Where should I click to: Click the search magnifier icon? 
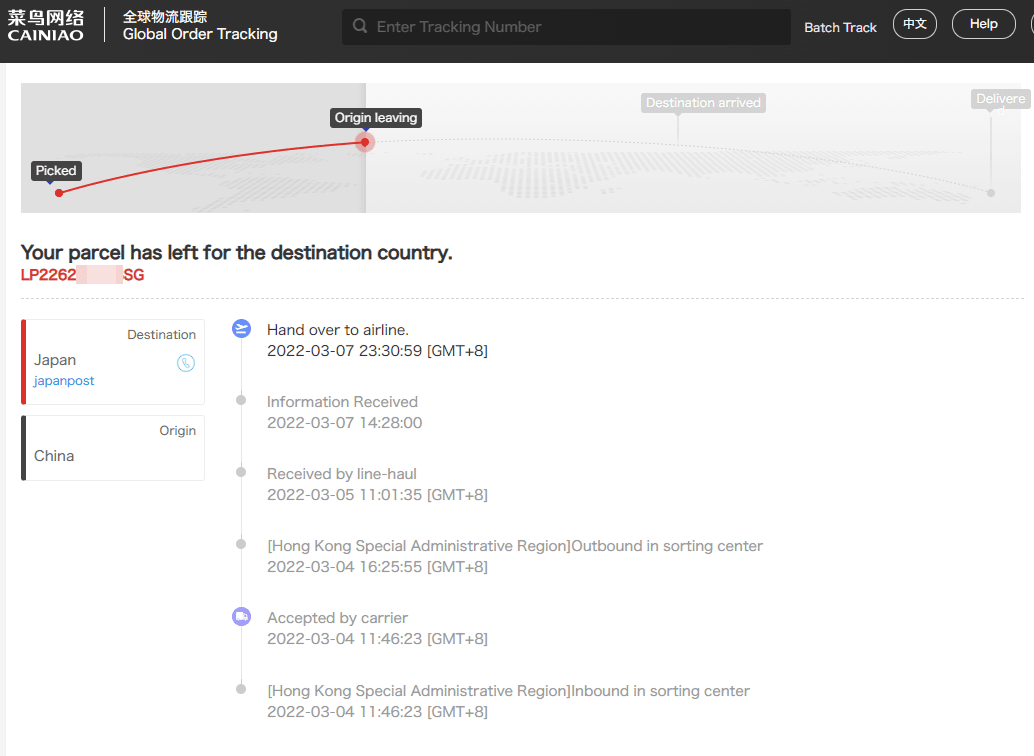359,27
